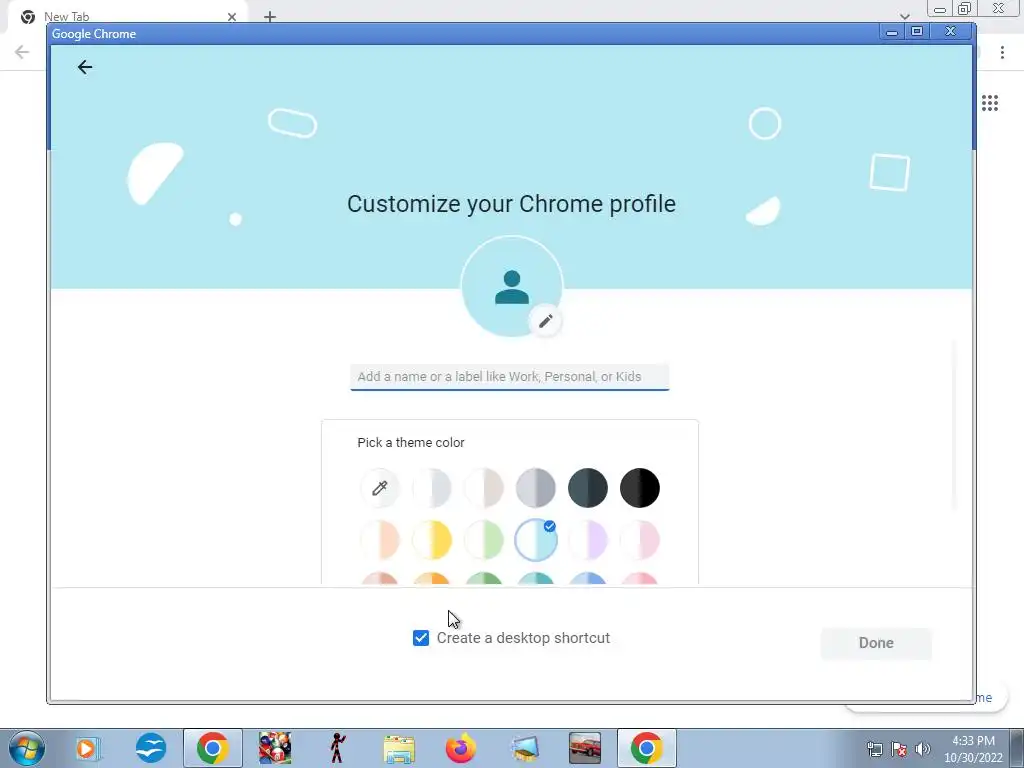Open a new tab with plus button
The height and width of the screenshot is (768, 1024).
pos(270,17)
